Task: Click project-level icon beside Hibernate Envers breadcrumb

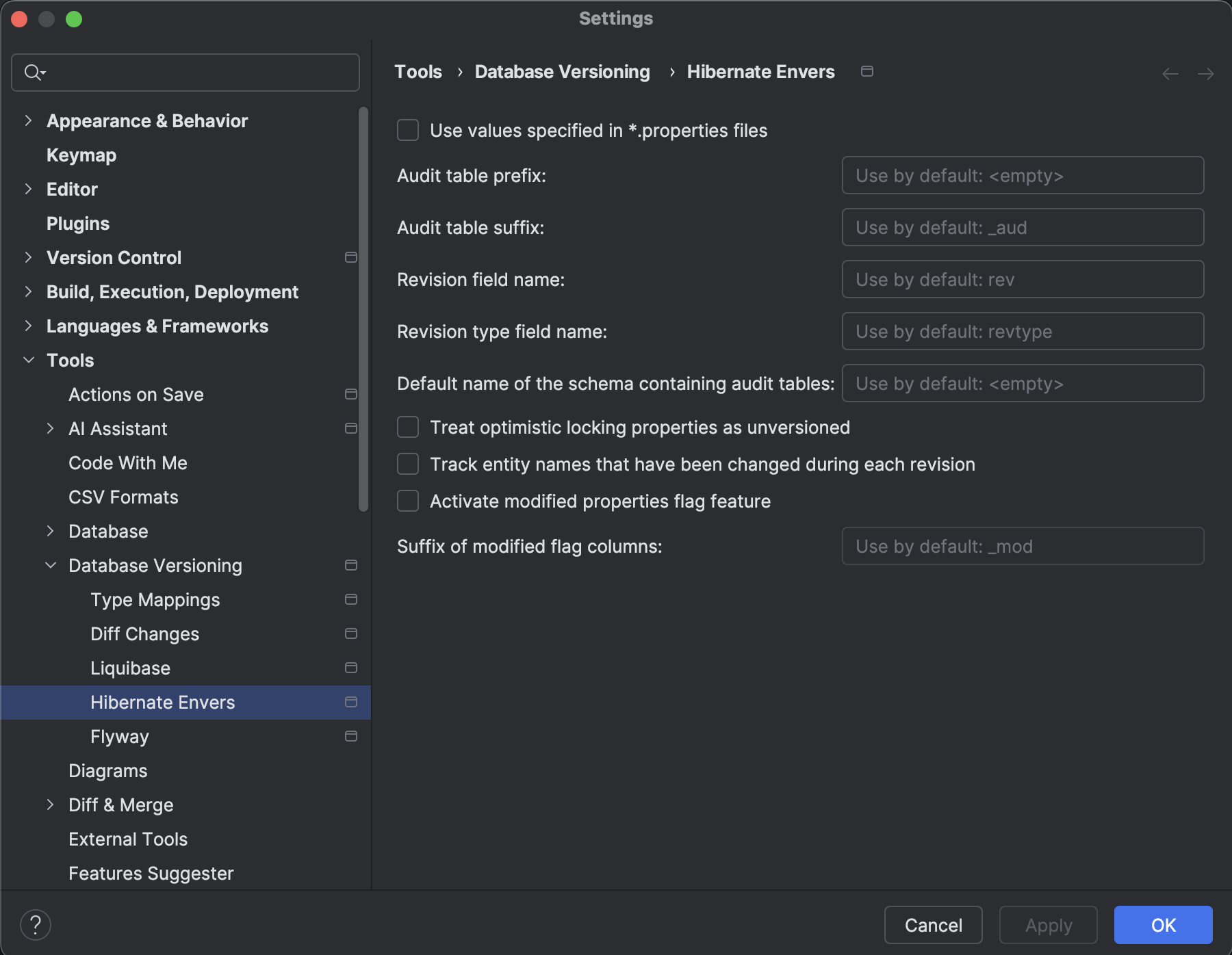Action: click(867, 71)
